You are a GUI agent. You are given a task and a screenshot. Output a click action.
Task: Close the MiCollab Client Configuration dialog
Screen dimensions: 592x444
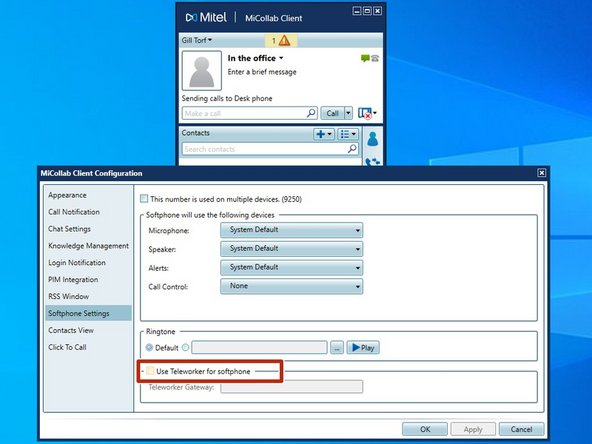click(541, 173)
